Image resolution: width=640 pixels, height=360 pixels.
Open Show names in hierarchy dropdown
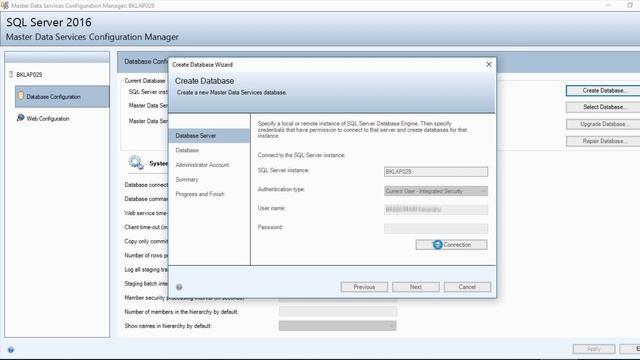click(338, 326)
